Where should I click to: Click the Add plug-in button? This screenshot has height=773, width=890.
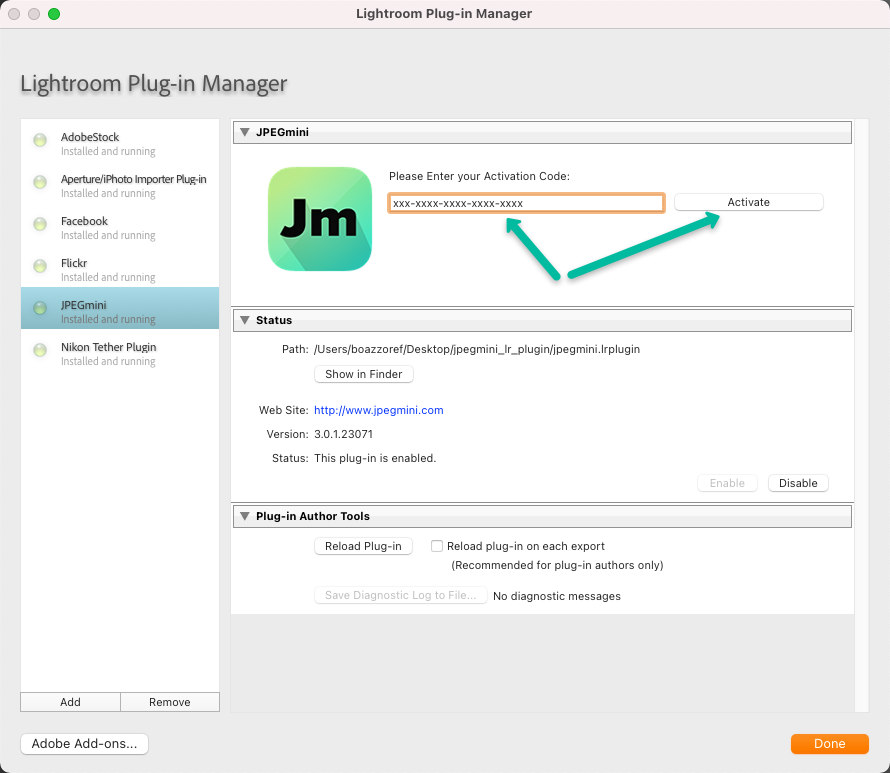tap(70, 702)
